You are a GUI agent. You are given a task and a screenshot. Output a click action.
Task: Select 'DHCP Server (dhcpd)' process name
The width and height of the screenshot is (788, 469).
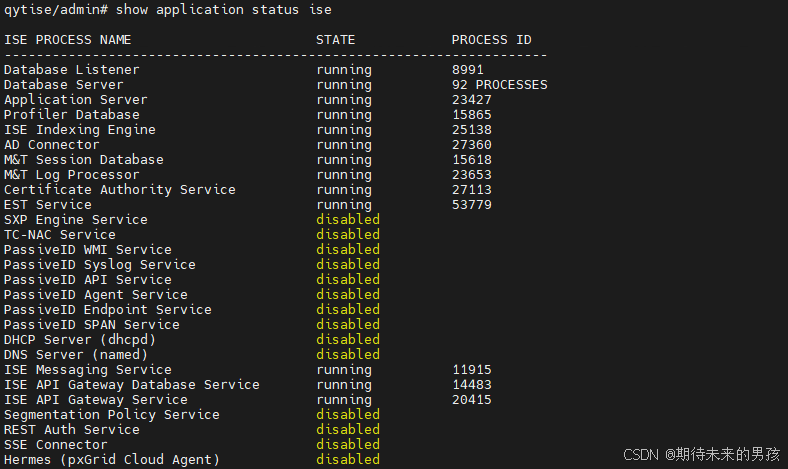pos(80,340)
